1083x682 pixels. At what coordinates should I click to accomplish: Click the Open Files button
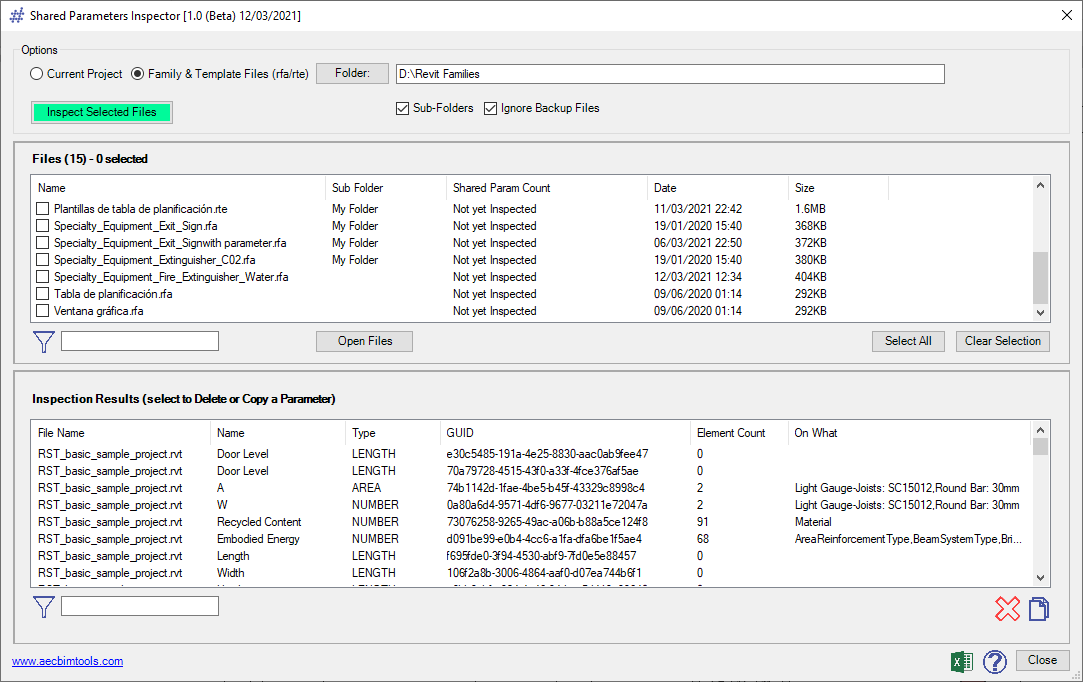click(364, 341)
